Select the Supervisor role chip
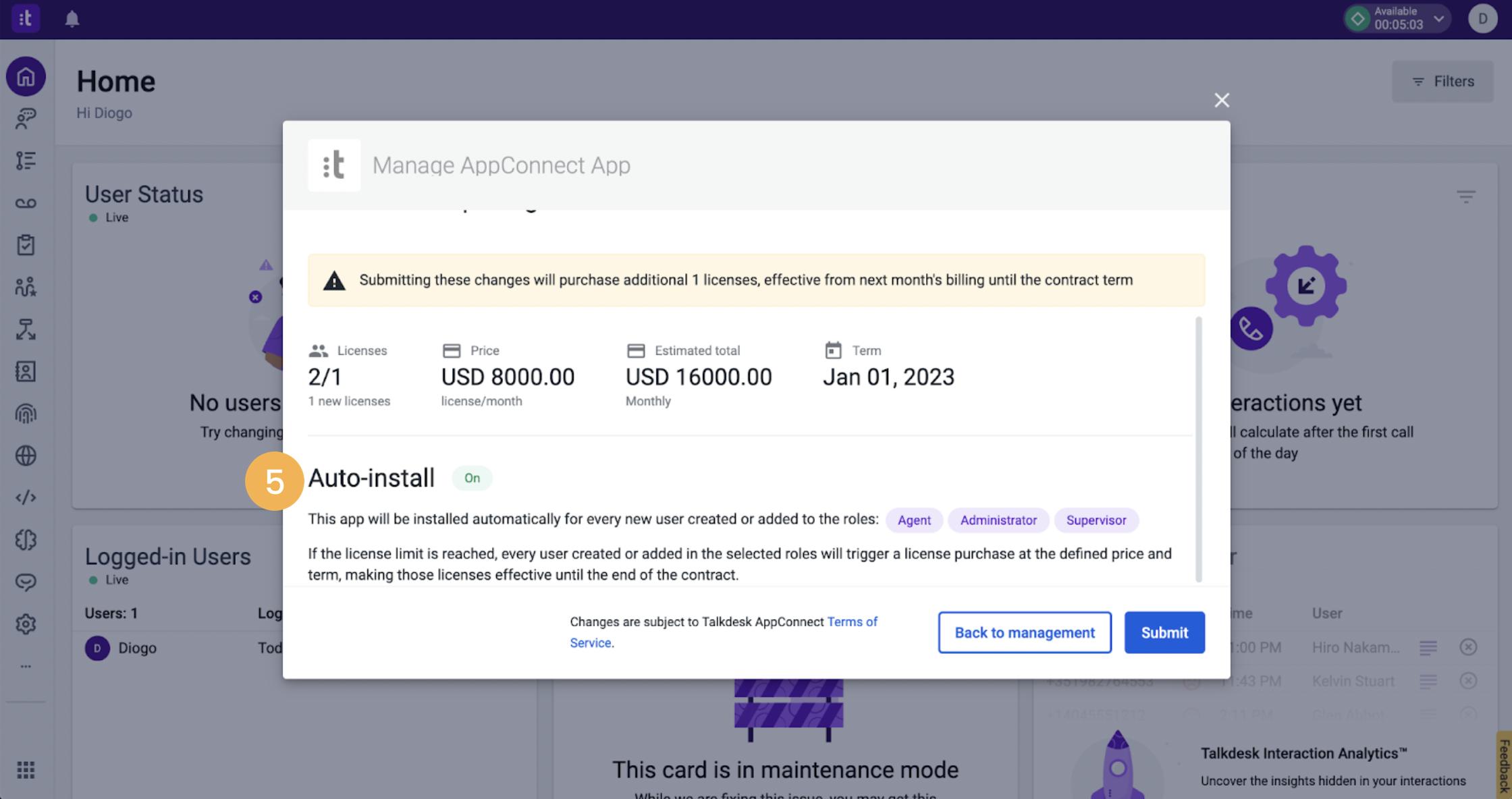 1096,520
